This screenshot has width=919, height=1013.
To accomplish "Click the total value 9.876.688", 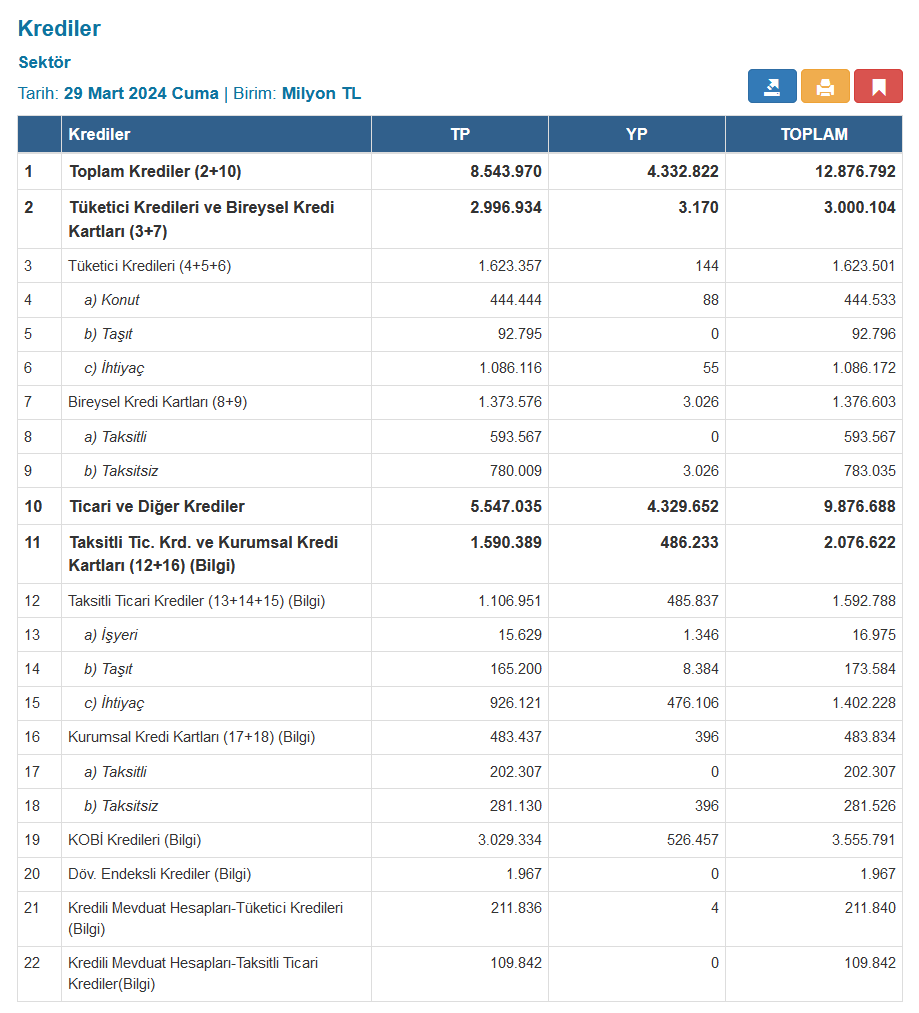I will [860, 506].
